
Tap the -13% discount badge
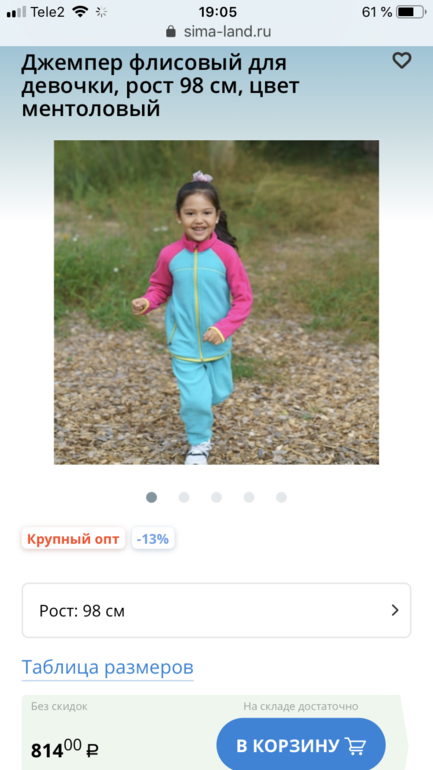153,539
